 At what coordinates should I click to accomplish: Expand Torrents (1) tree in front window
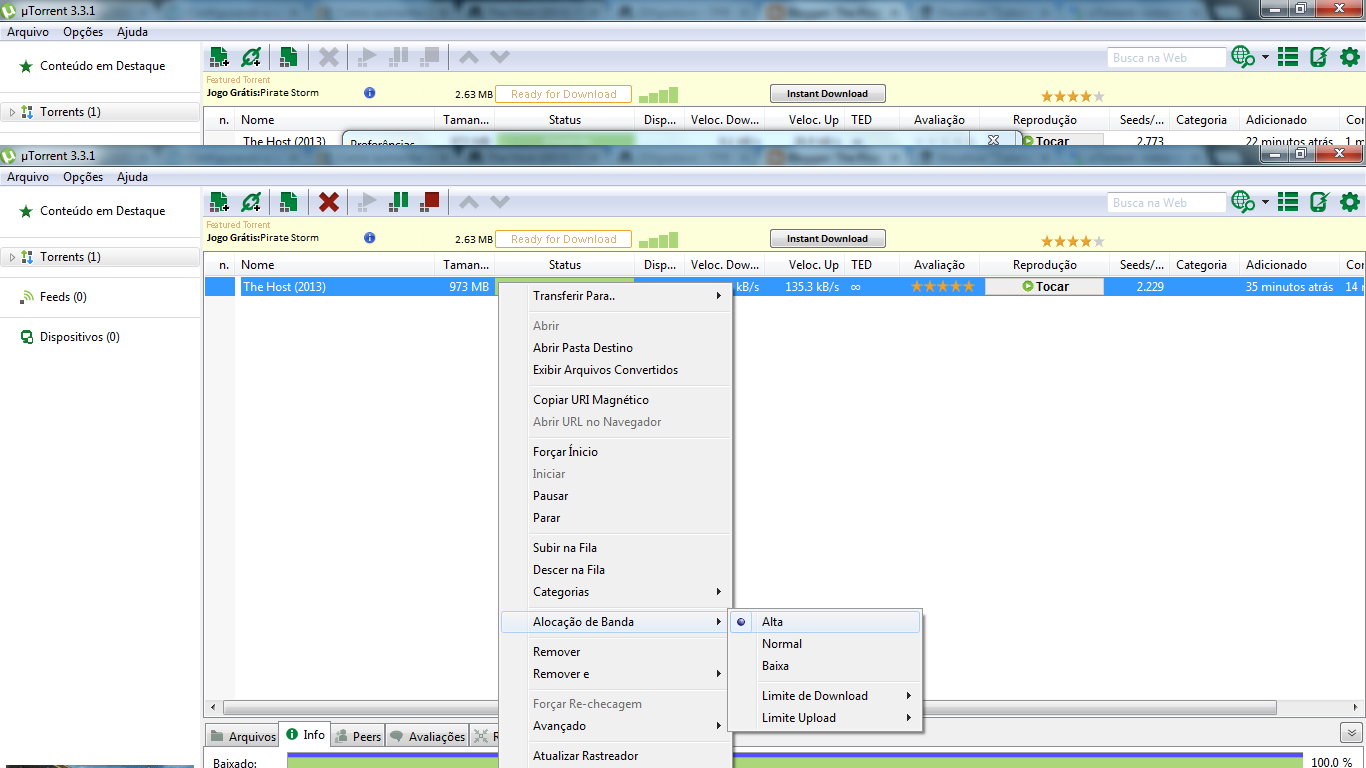tap(12, 257)
